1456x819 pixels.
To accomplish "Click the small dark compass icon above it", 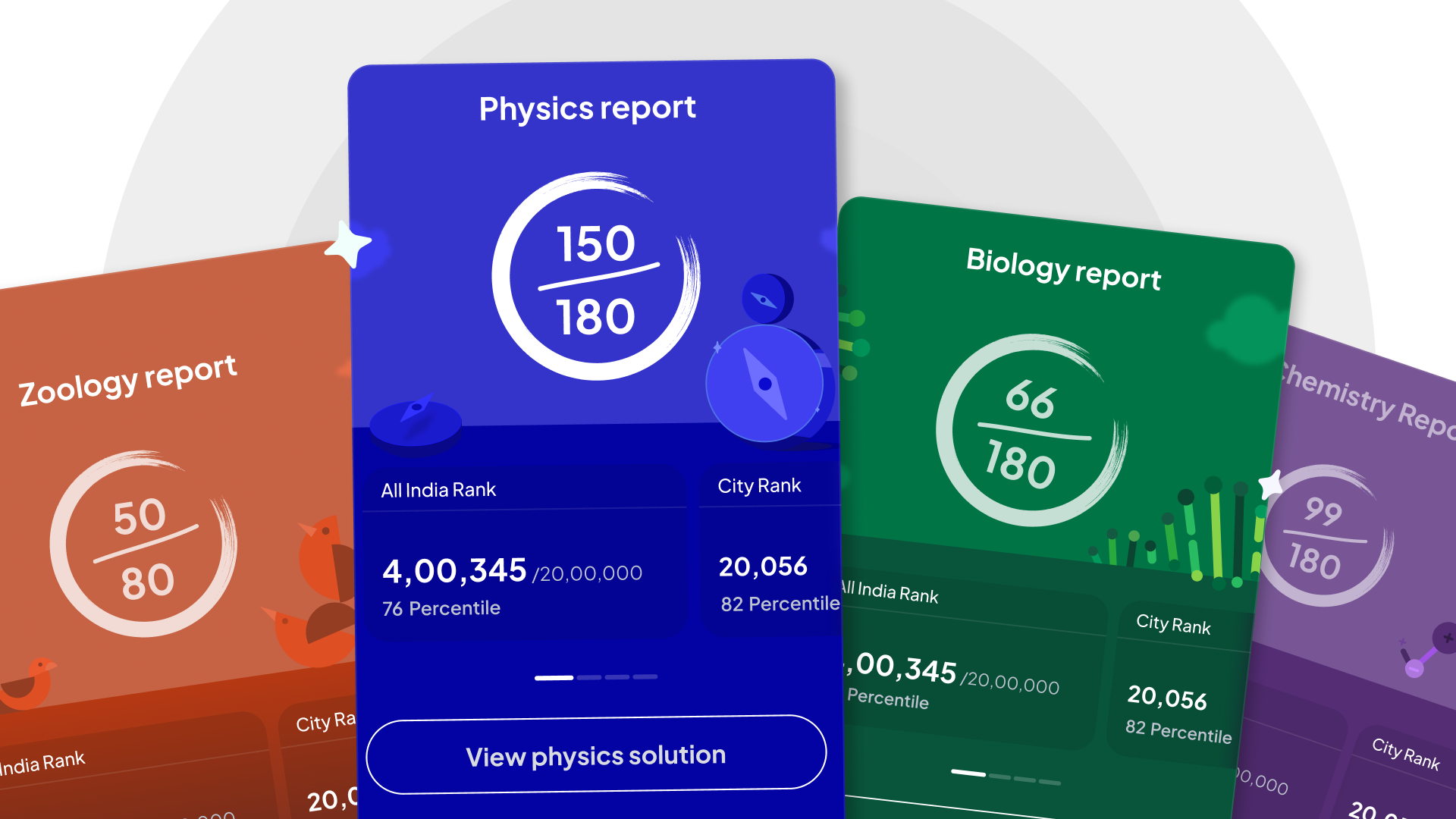I will click(767, 299).
